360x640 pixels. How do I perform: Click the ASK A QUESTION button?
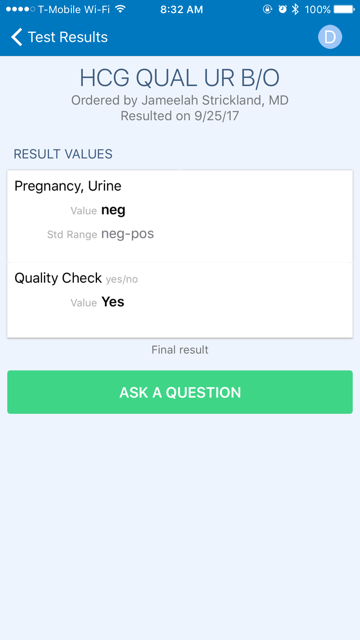tap(180, 392)
